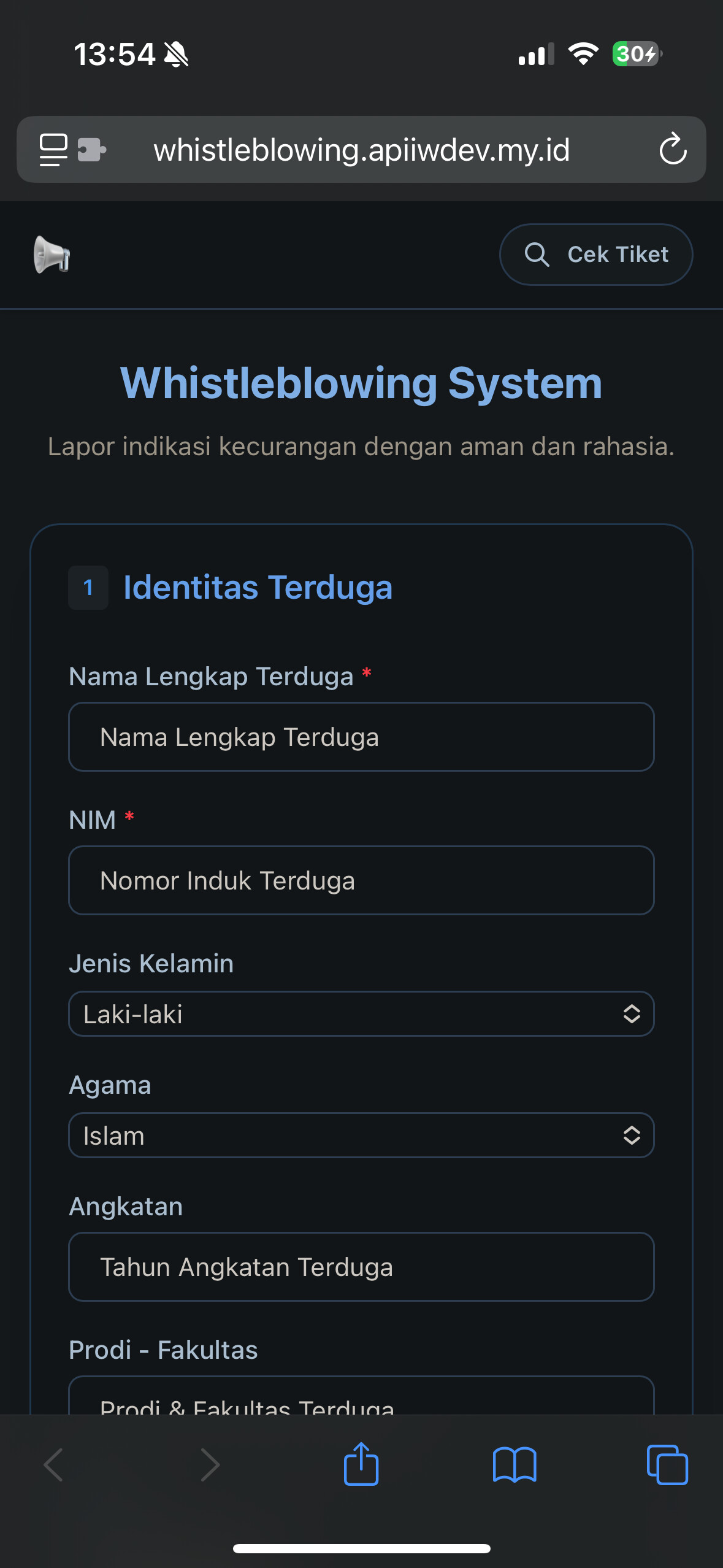
Task: Reload the page with refresh icon
Action: [673, 149]
